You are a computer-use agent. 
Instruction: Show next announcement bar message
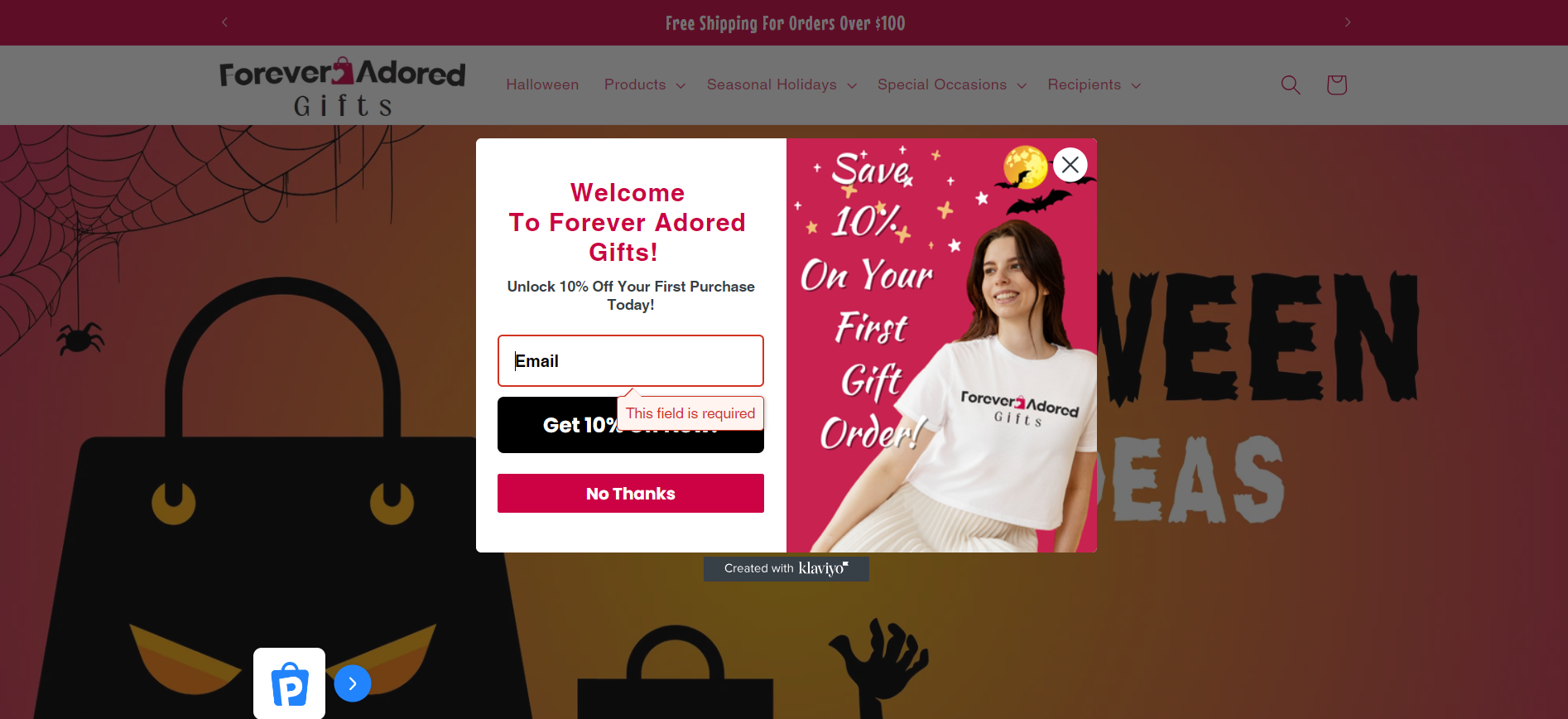pos(1347,22)
